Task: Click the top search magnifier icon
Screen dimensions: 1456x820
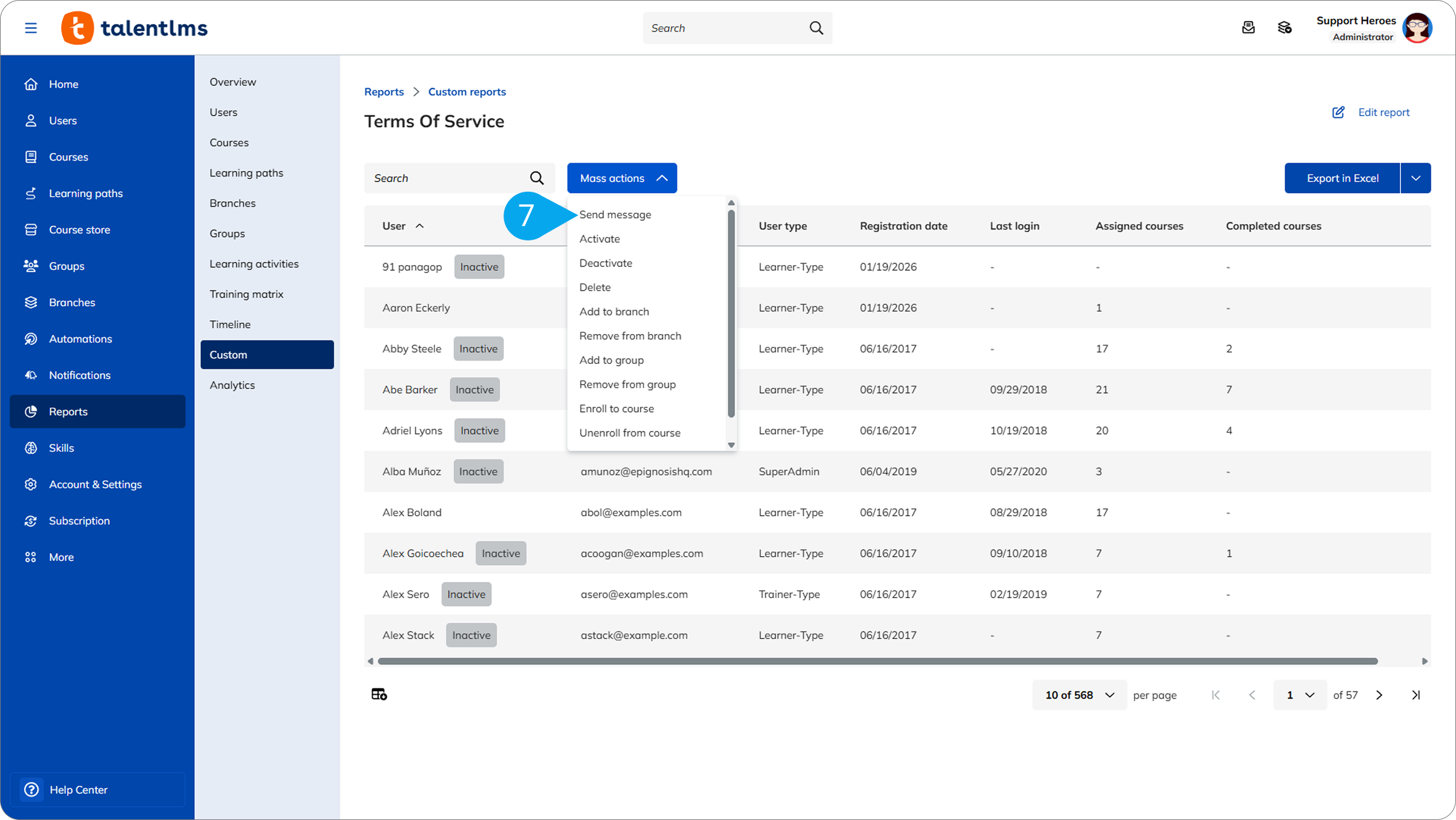Action: [816, 28]
